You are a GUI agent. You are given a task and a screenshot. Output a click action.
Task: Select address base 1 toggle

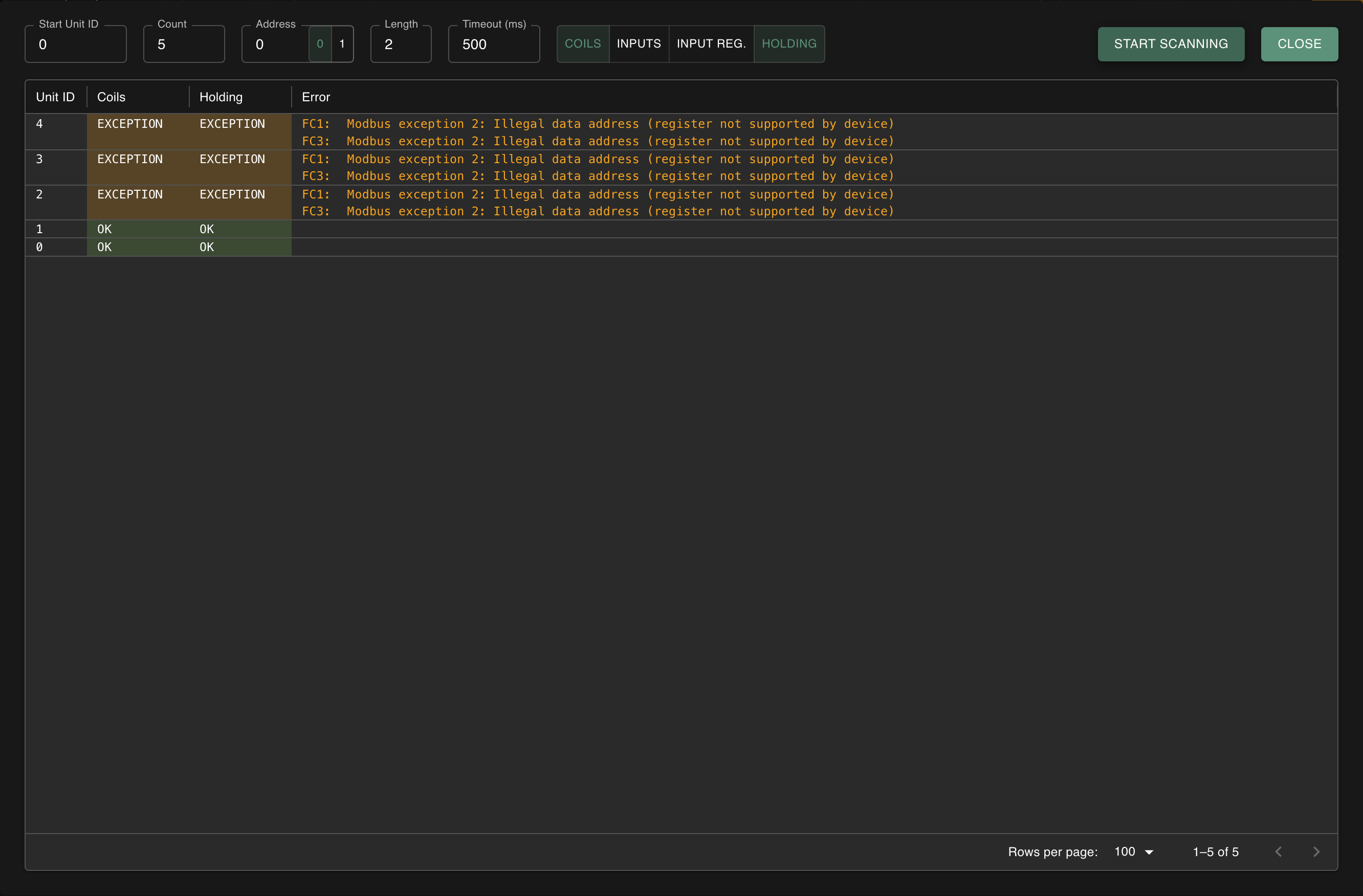pyautogui.click(x=342, y=44)
